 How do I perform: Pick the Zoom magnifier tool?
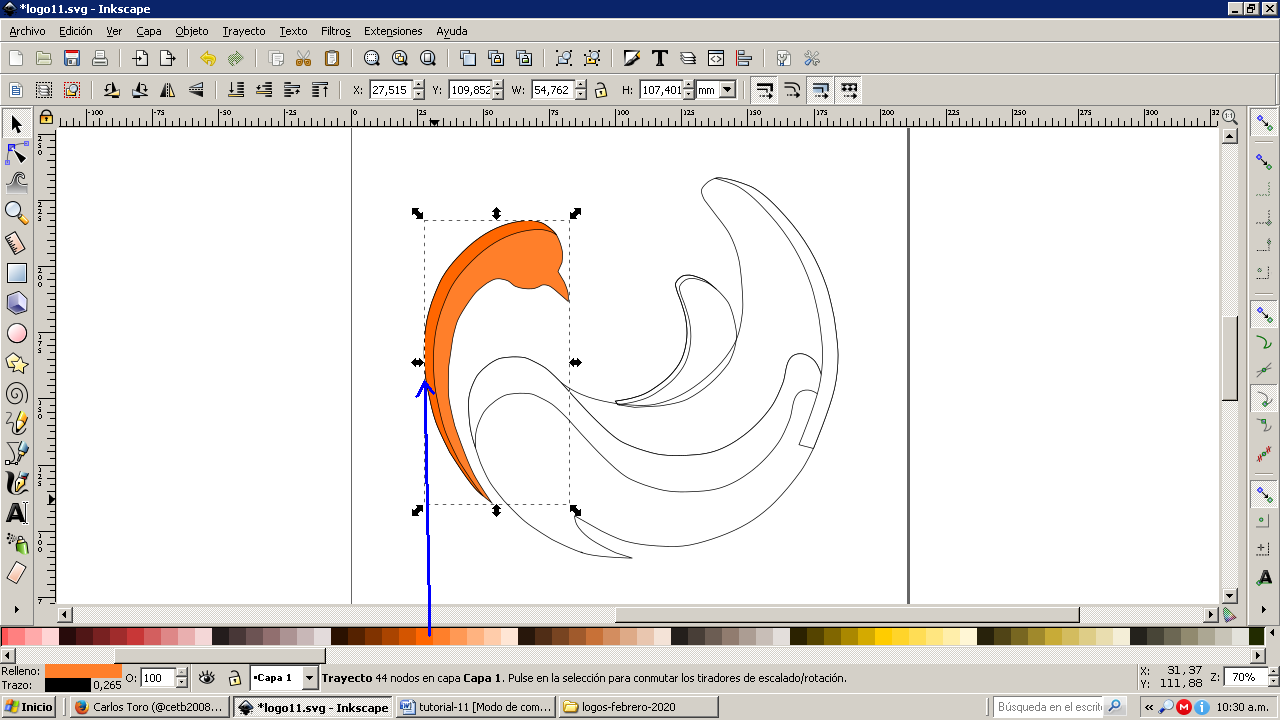16,212
